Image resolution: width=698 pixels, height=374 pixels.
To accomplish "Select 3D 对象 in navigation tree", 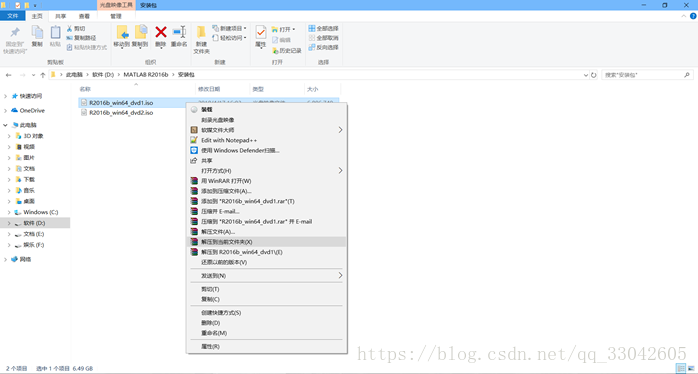I will point(33,136).
